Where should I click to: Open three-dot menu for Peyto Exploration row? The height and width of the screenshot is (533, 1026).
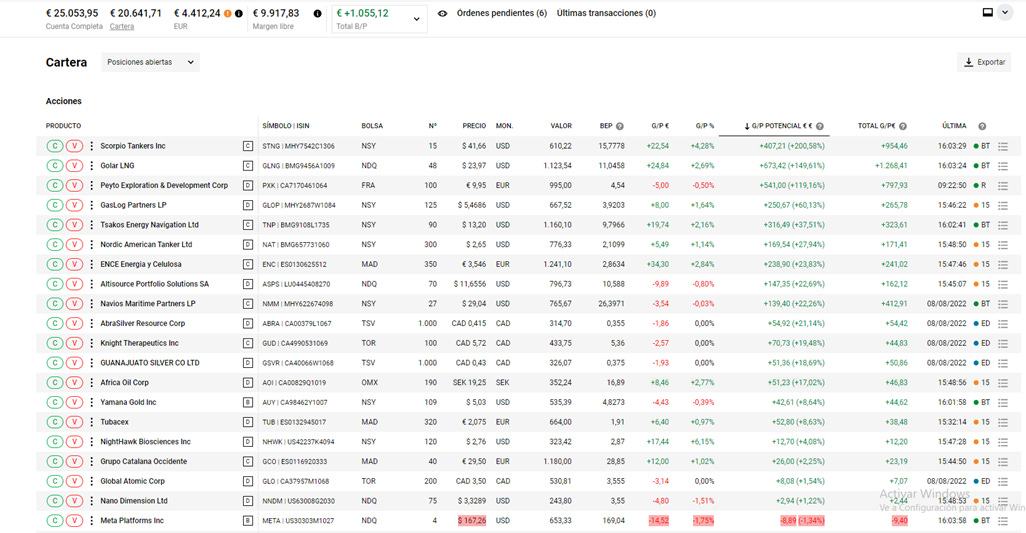coord(92,185)
